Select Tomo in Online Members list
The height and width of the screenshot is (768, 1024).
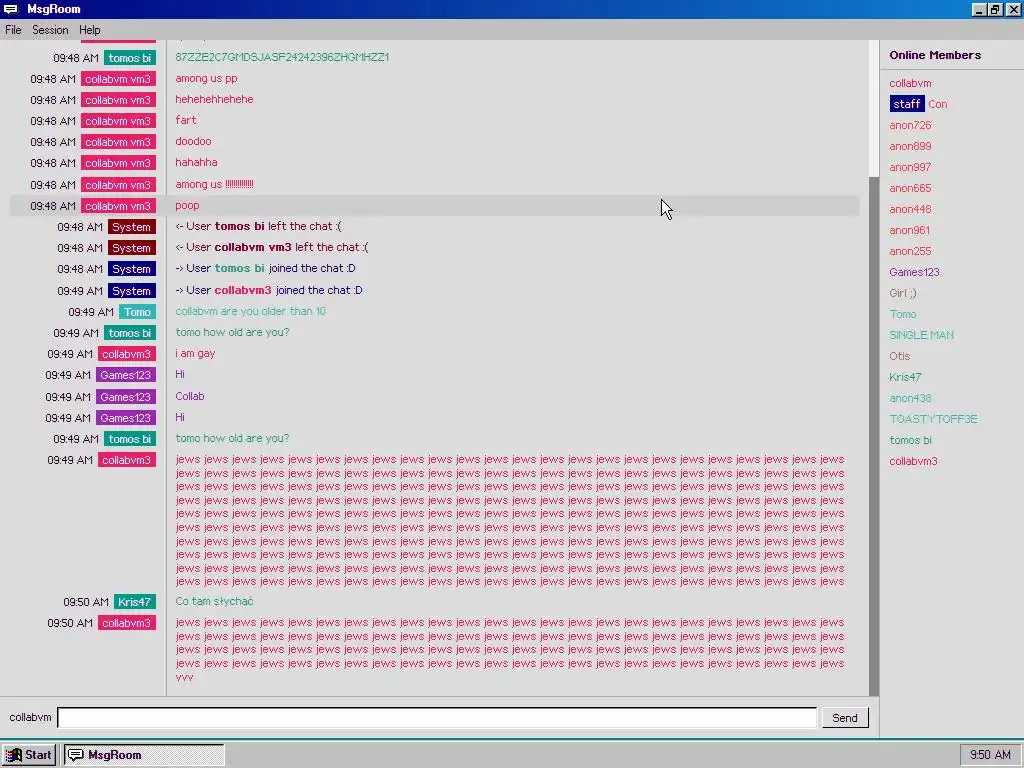coord(903,314)
